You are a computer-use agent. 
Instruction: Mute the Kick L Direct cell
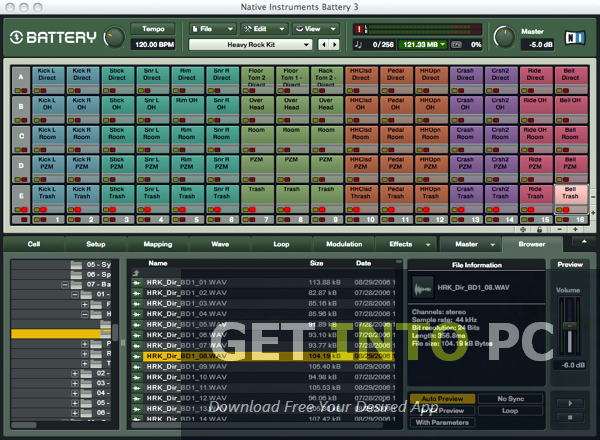(x=37, y=91)
